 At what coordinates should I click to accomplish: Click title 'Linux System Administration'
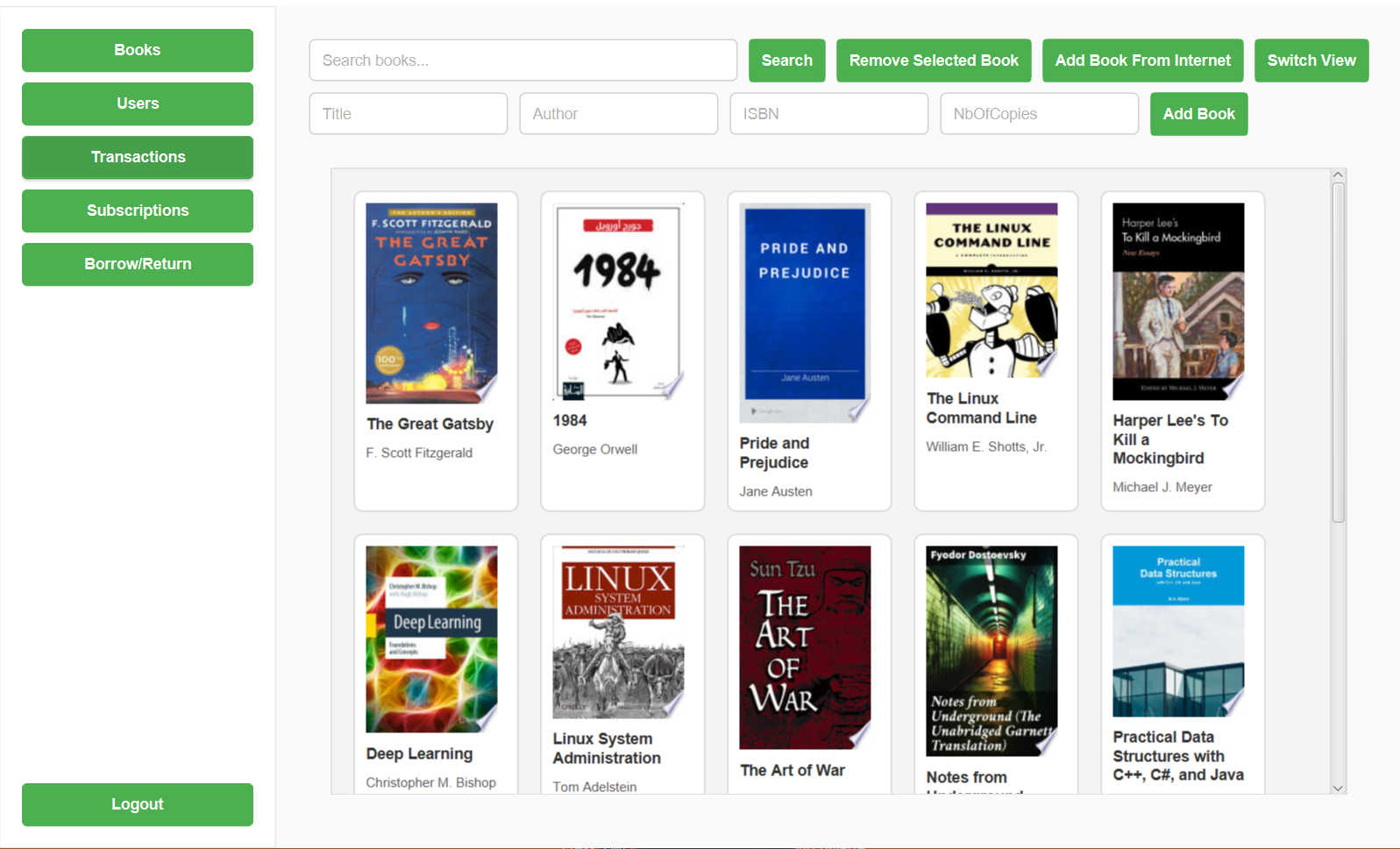[x=607, y=748]
